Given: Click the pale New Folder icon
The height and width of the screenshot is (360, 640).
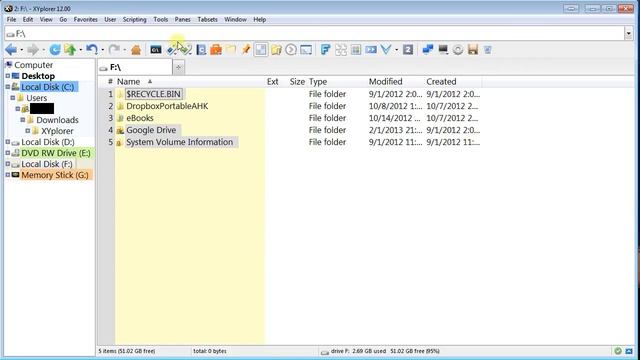Looking at the screenshot, I should [231, 50].
